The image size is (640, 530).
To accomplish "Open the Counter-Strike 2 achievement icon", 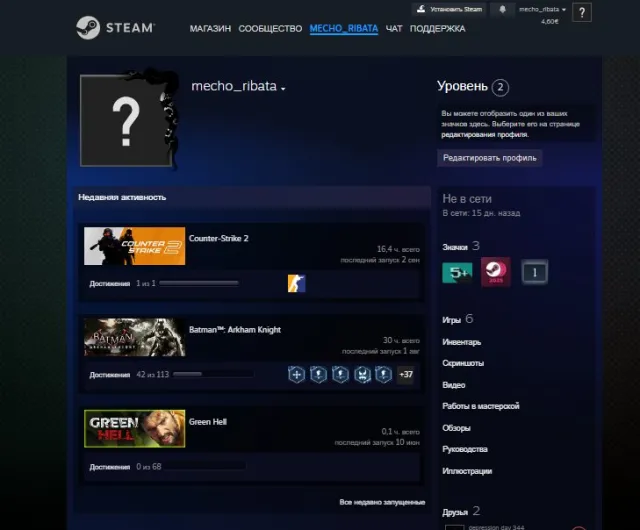I will pyautogui.click(x=296, y=283).
